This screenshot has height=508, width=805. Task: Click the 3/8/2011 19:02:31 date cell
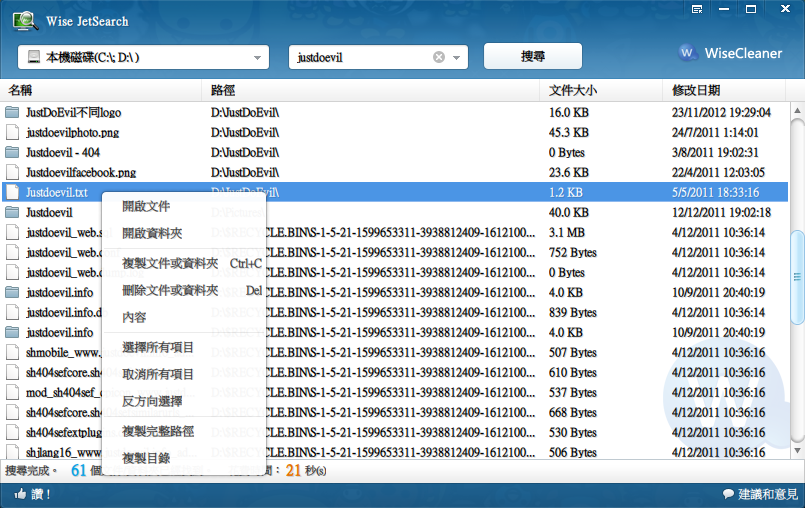pyautogui.click(x=715, y=152)
